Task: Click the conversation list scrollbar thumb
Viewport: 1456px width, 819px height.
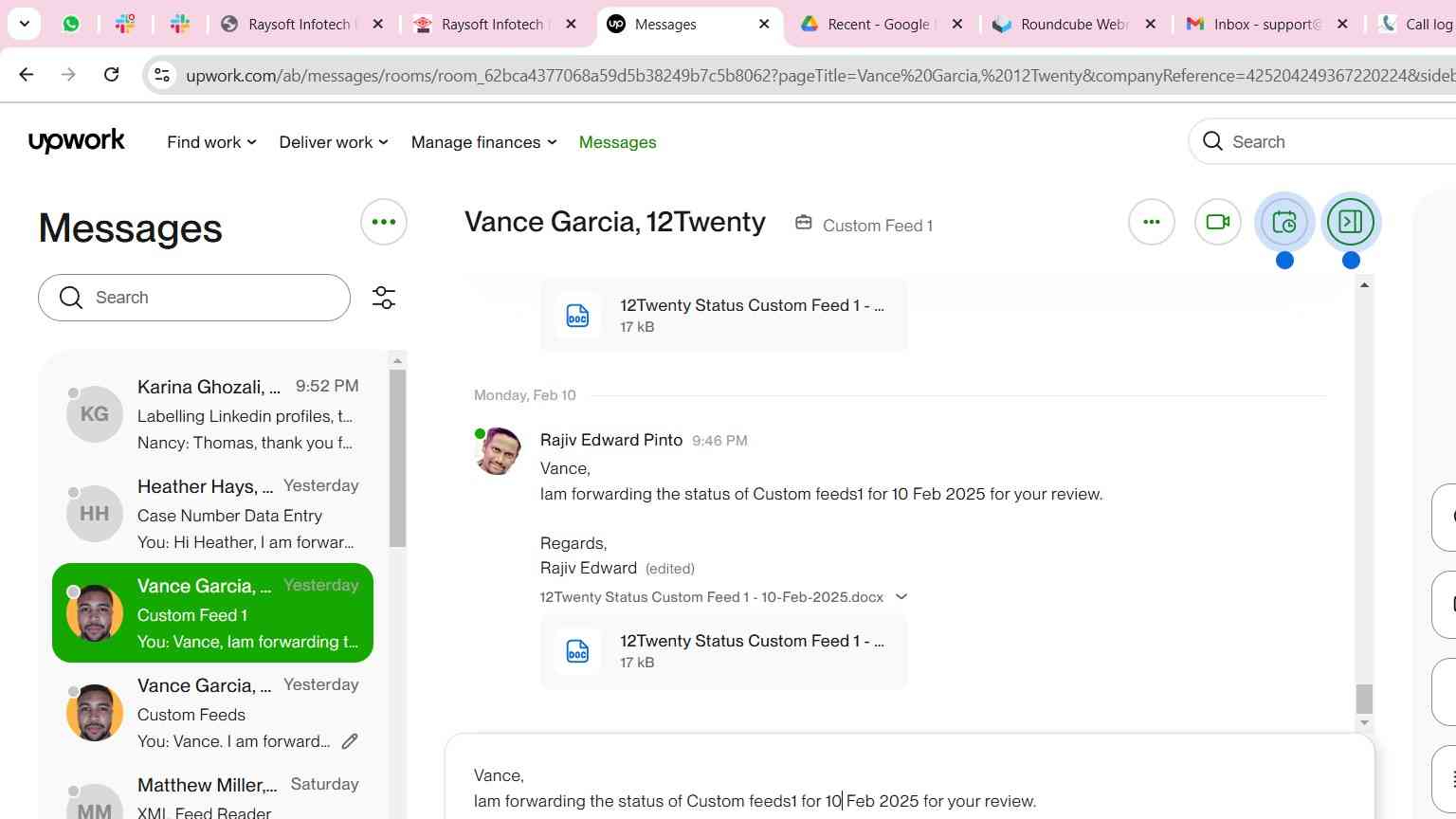Action: 397,458
